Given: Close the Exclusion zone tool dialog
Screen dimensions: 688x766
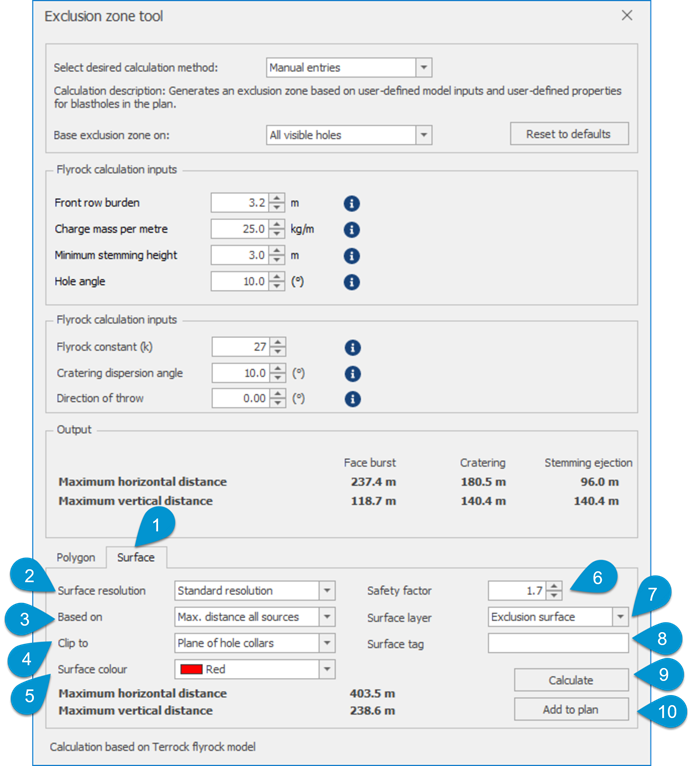Looking at the screenshot, I should (x=627, y=16).
